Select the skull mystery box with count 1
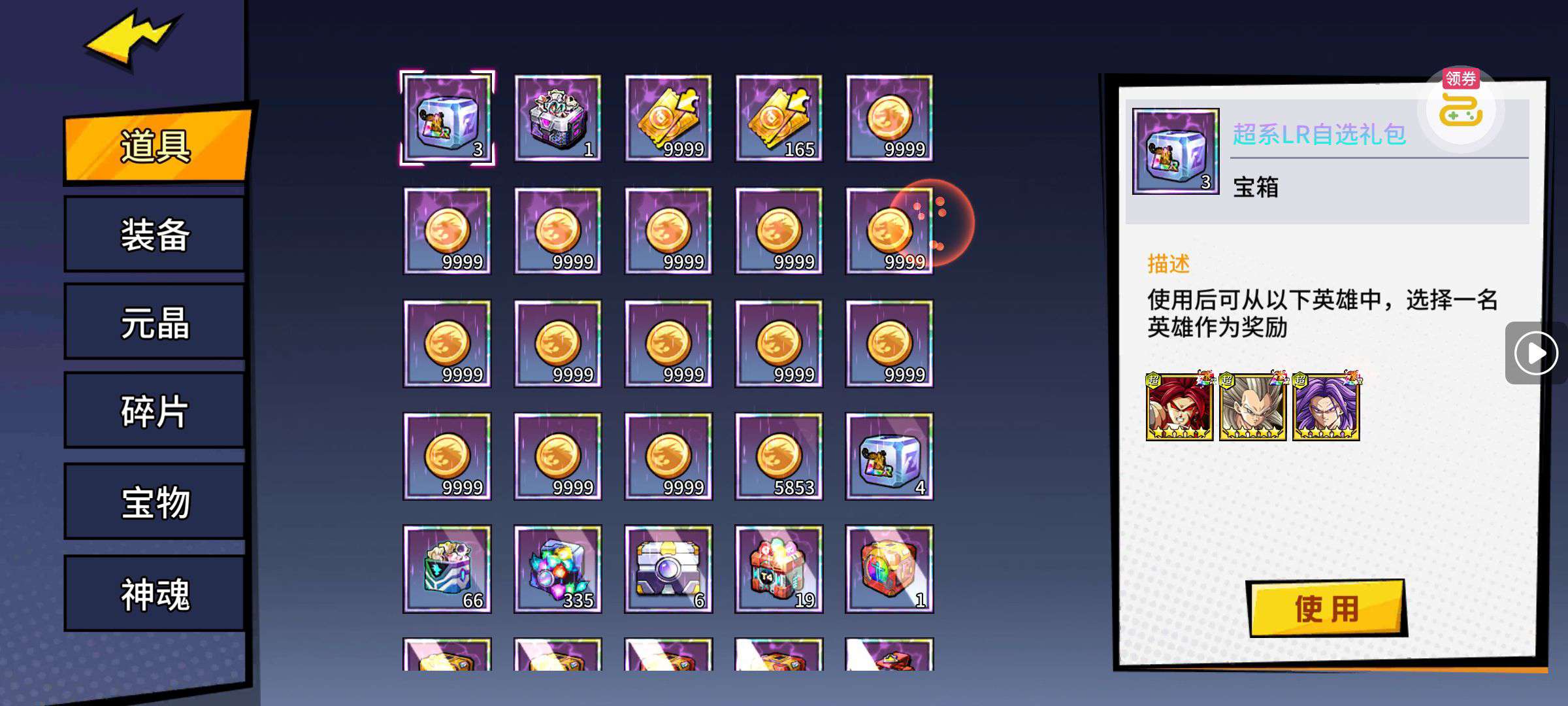The image size is (1568, 706). [x=557, y=118]
